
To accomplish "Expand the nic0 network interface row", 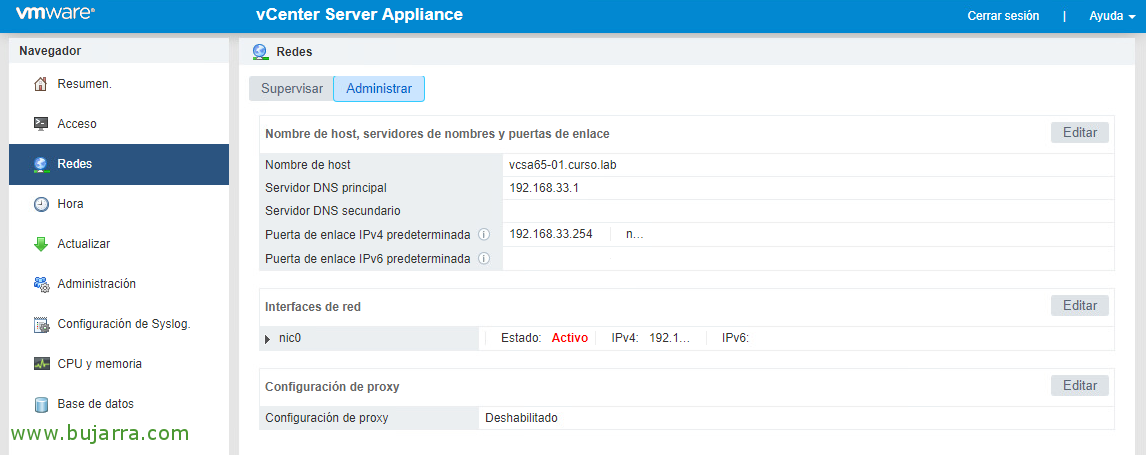I will click(268, 339).
